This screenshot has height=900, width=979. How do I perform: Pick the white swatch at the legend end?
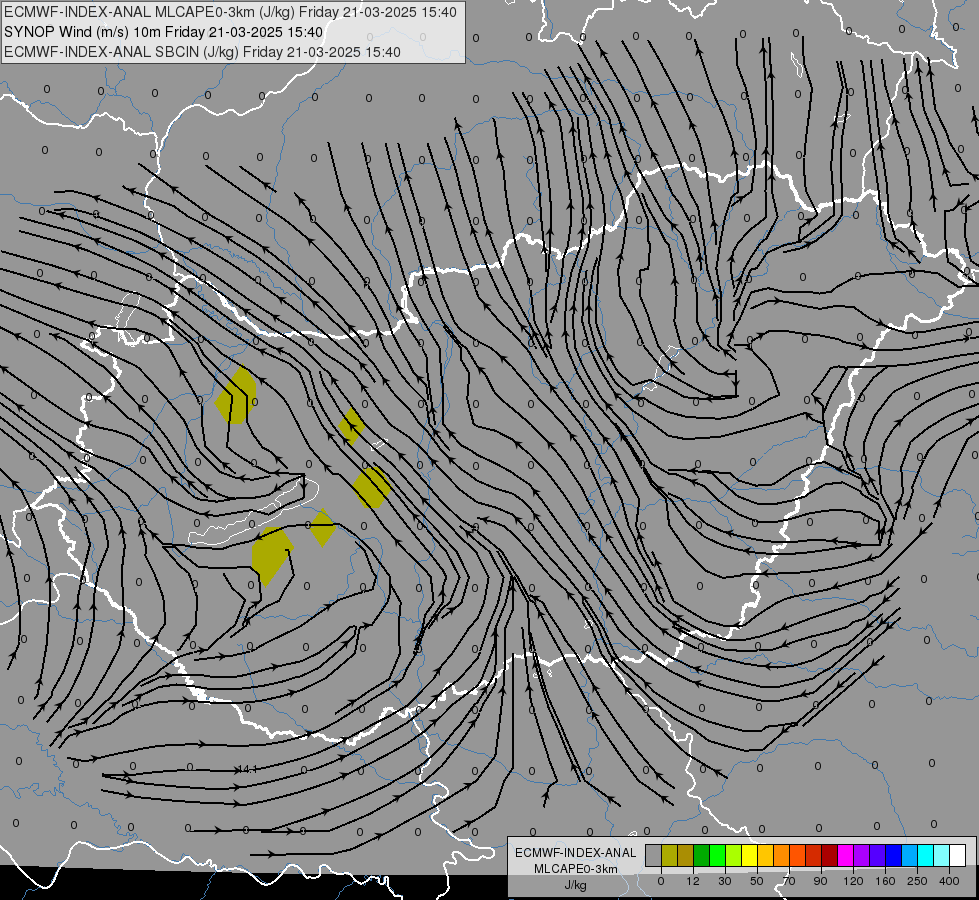(x=957, y=856)
